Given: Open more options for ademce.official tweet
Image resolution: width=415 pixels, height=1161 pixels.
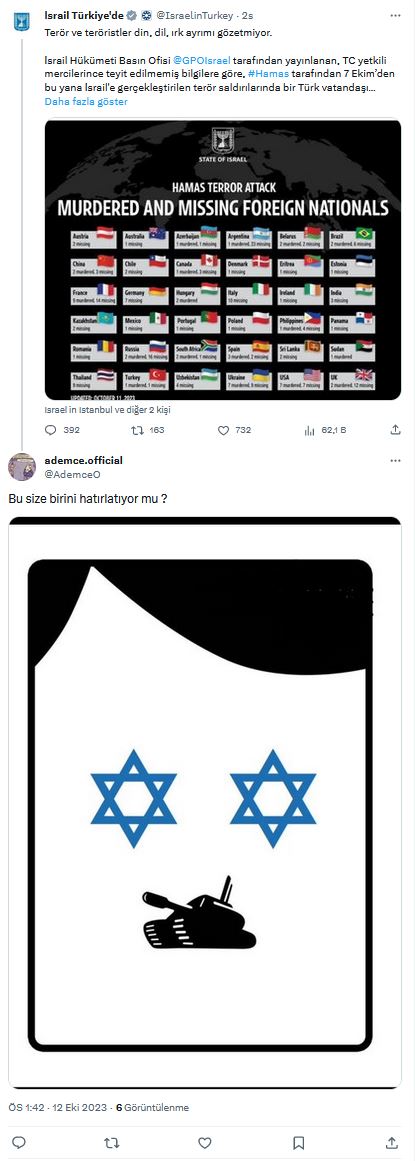Looking at the screenshot, I should 395,461.
